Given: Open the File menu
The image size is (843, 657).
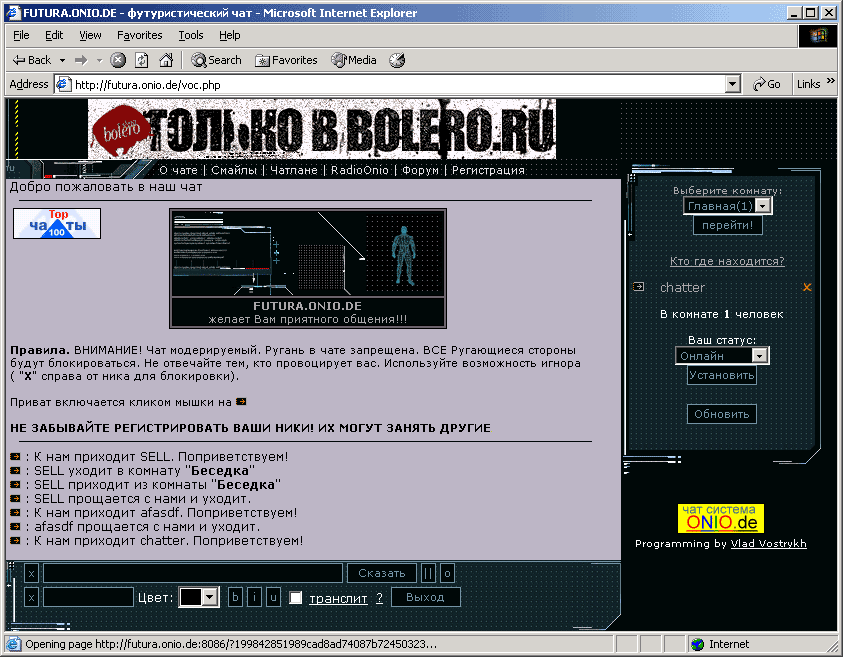Looking at the screenshot, I should 21,35.
